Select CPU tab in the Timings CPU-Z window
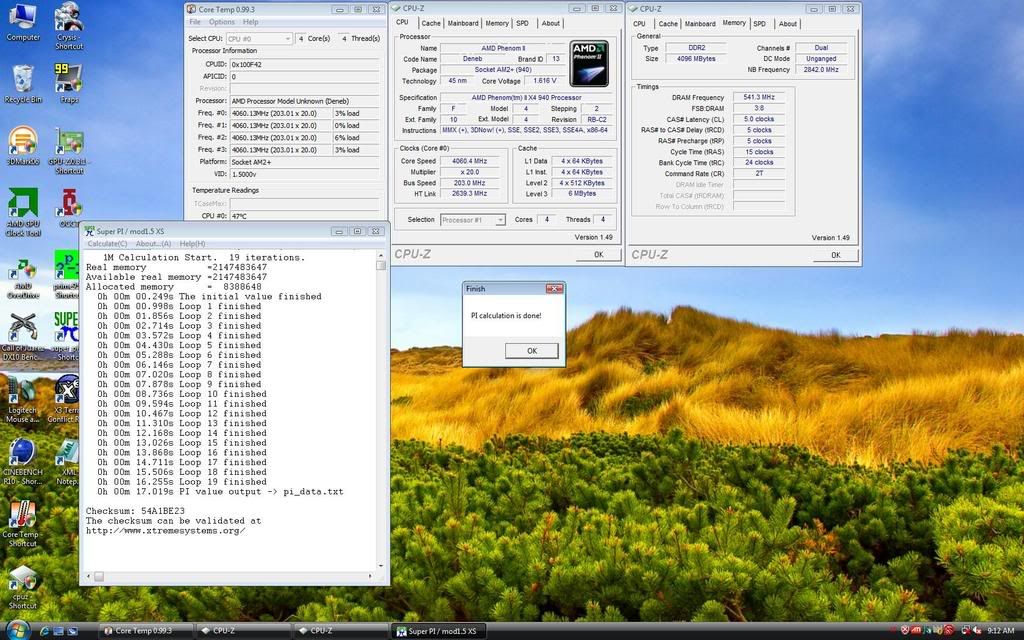Screen dimensions: 1024x640 [639, 24]
